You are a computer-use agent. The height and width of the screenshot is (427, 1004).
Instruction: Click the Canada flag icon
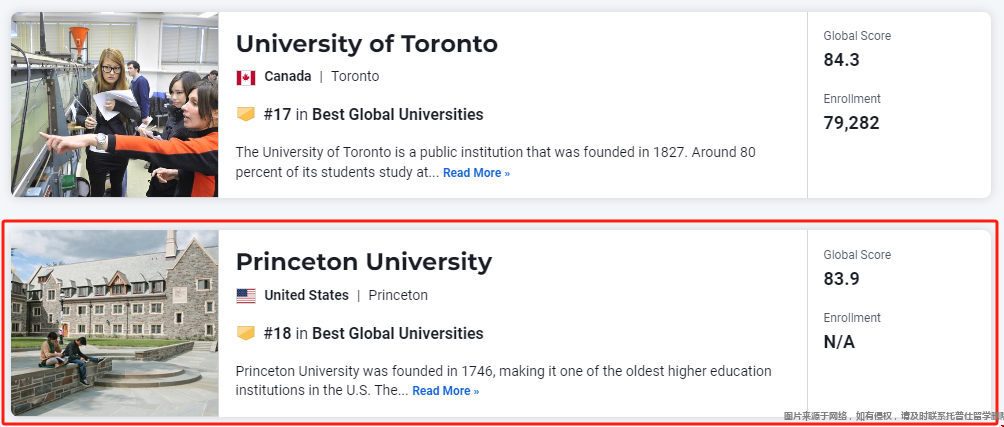tap(246, 77)
